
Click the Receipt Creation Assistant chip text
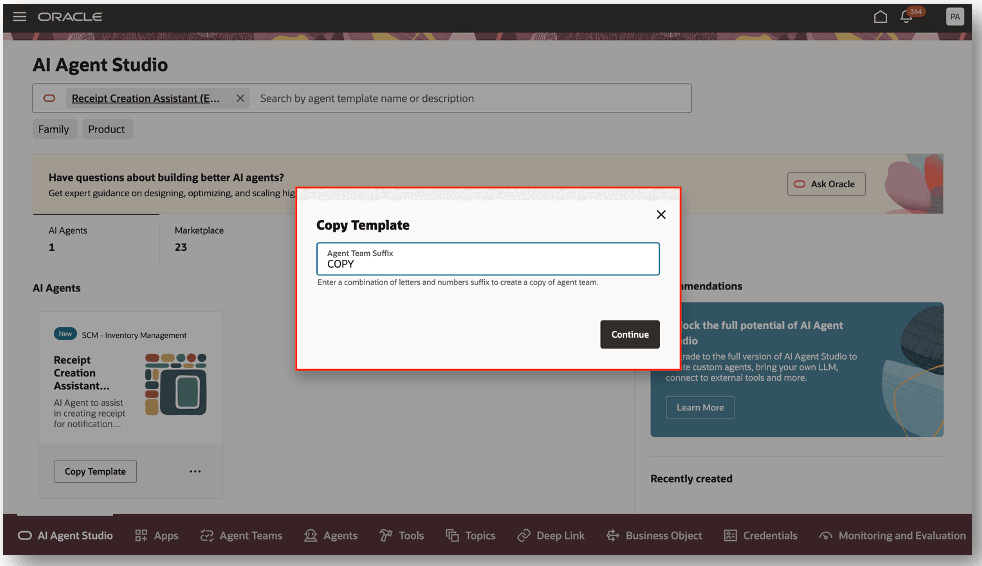point(145,98)
